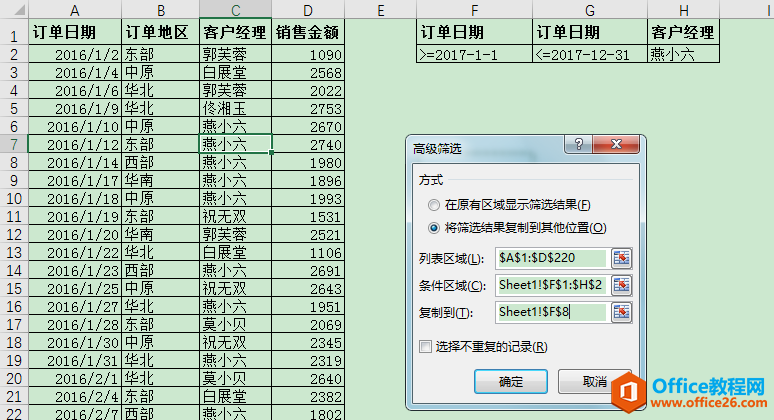The width and height of the screenshot is (774, 420).
Task: Click criteria cell <=2017-12-31
Action: click(590, 54)
